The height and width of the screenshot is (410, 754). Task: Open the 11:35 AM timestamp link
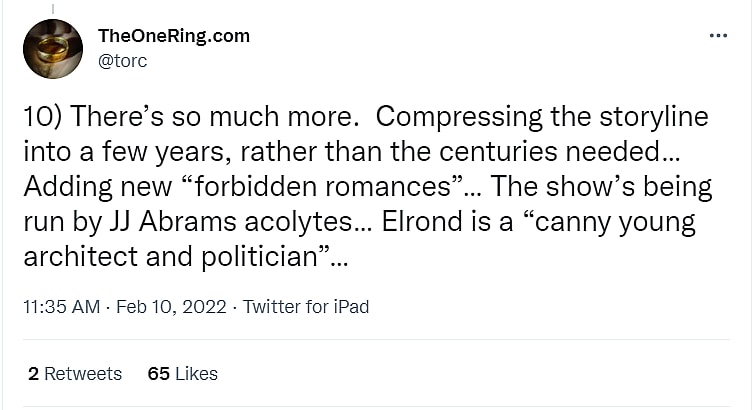[60, 307]
